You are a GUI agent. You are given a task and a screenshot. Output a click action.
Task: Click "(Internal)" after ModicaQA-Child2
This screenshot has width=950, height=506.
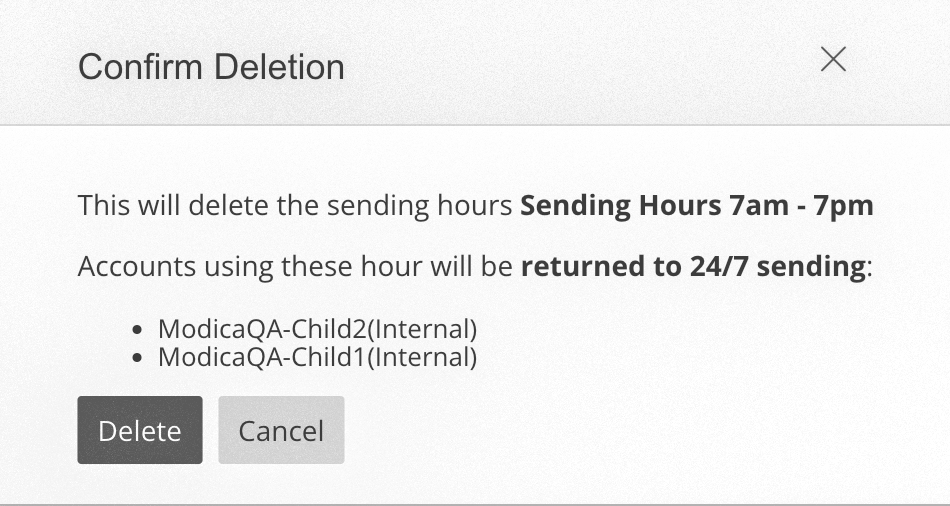click(x=422, y=328)
